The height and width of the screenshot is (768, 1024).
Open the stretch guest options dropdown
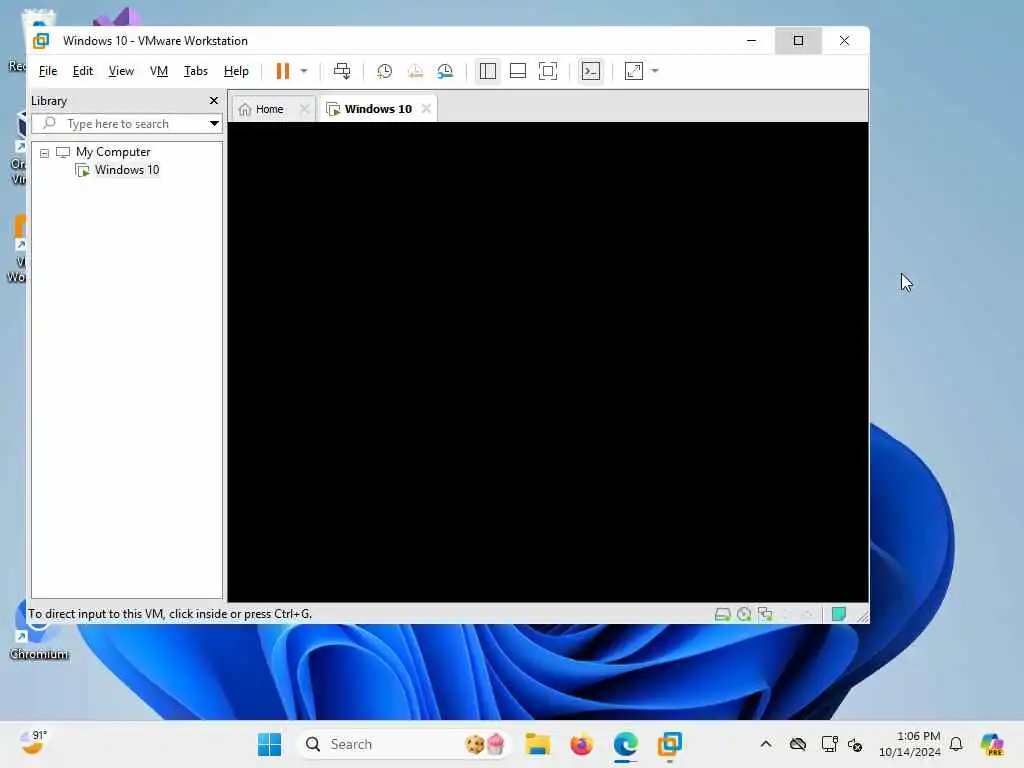(x=655, y=71)
